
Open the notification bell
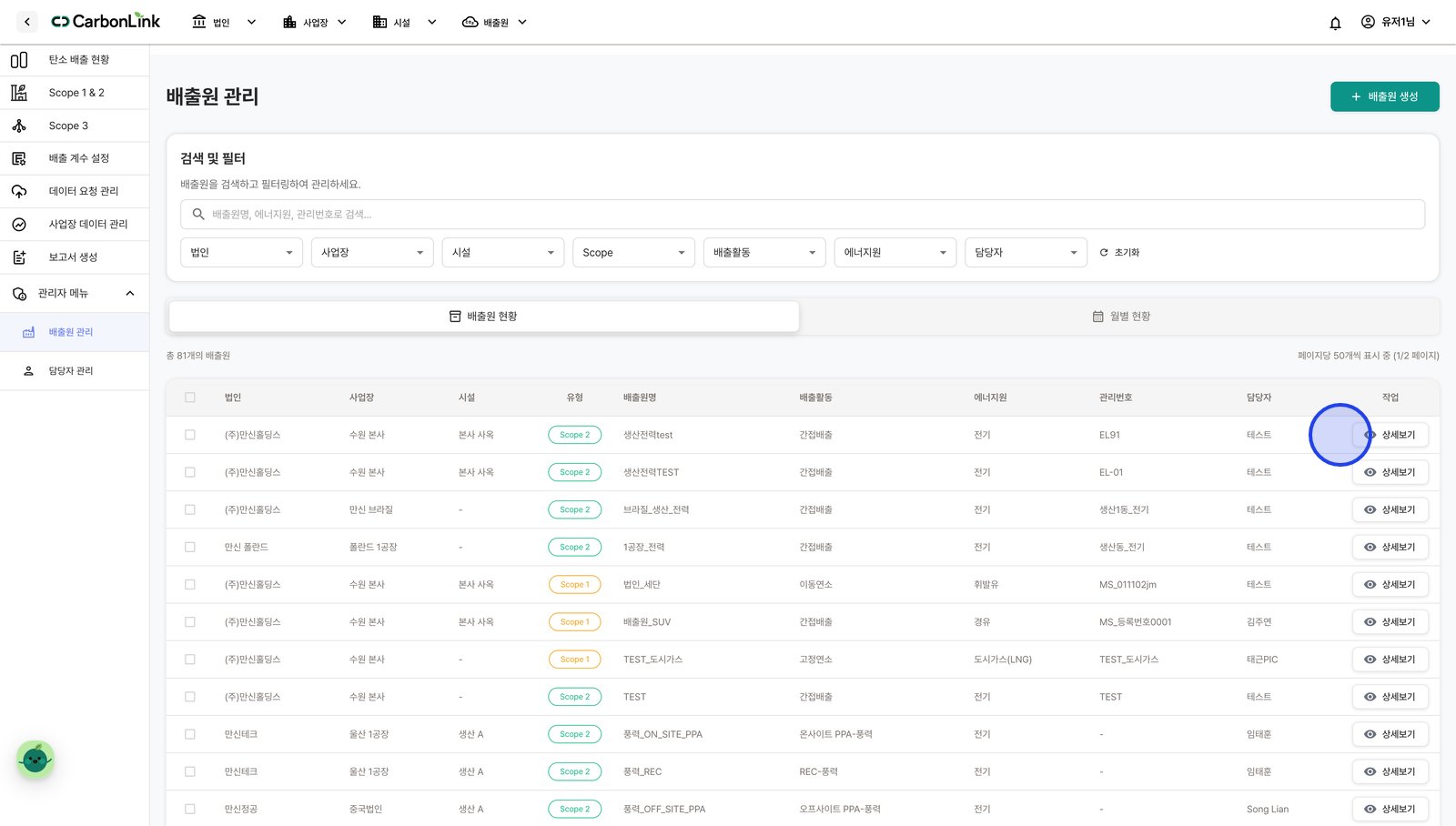click(1335, 23)
